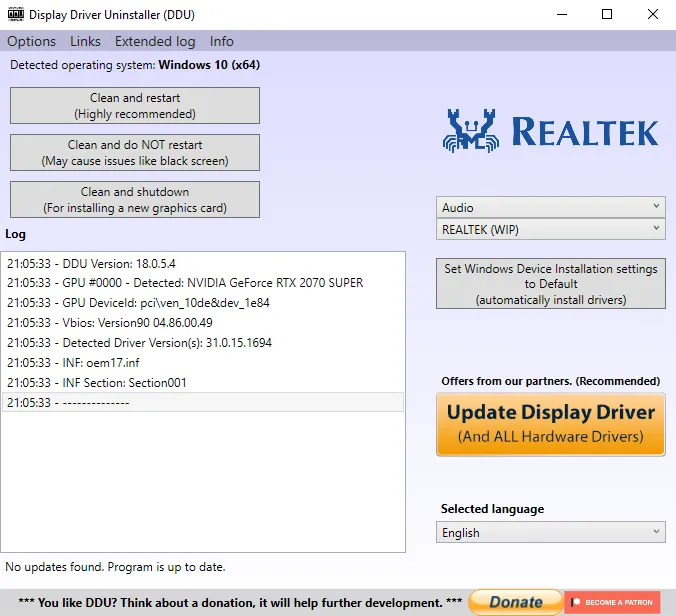Open the Links menu
Viewport: 676px width, 616px height.
(x=85, y=41)
